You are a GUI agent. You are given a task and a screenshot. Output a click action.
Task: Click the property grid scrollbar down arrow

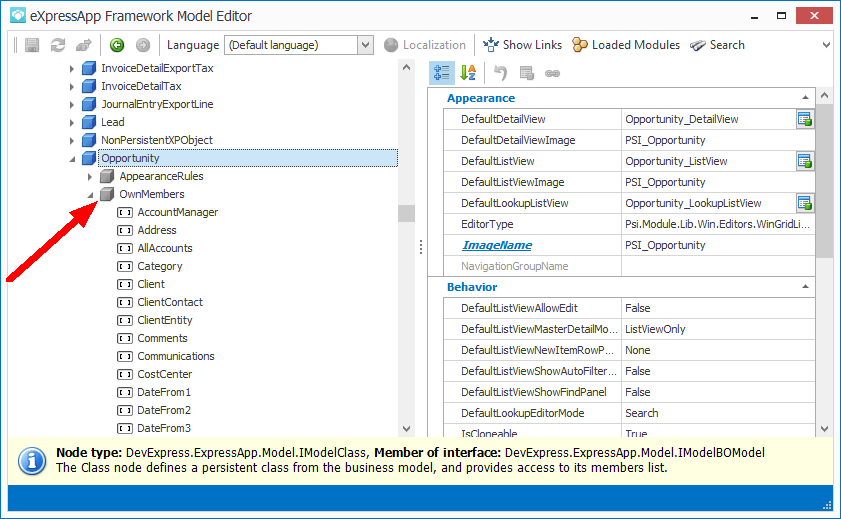tap(825, 429)
